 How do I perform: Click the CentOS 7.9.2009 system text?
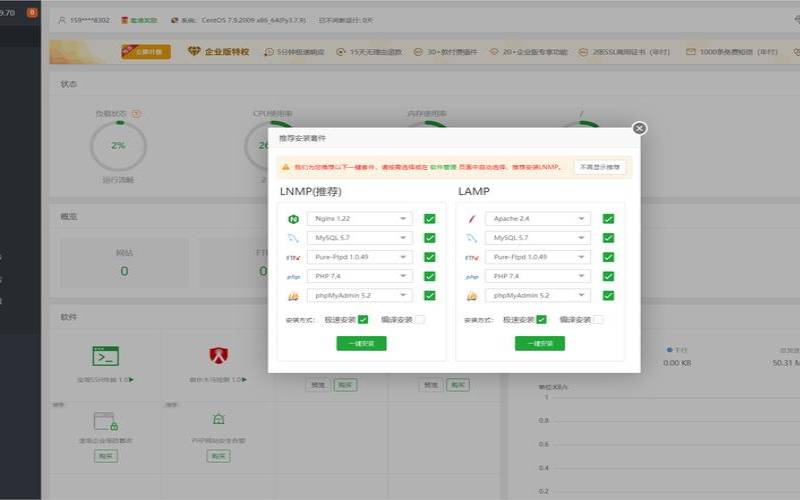(254, 20)
